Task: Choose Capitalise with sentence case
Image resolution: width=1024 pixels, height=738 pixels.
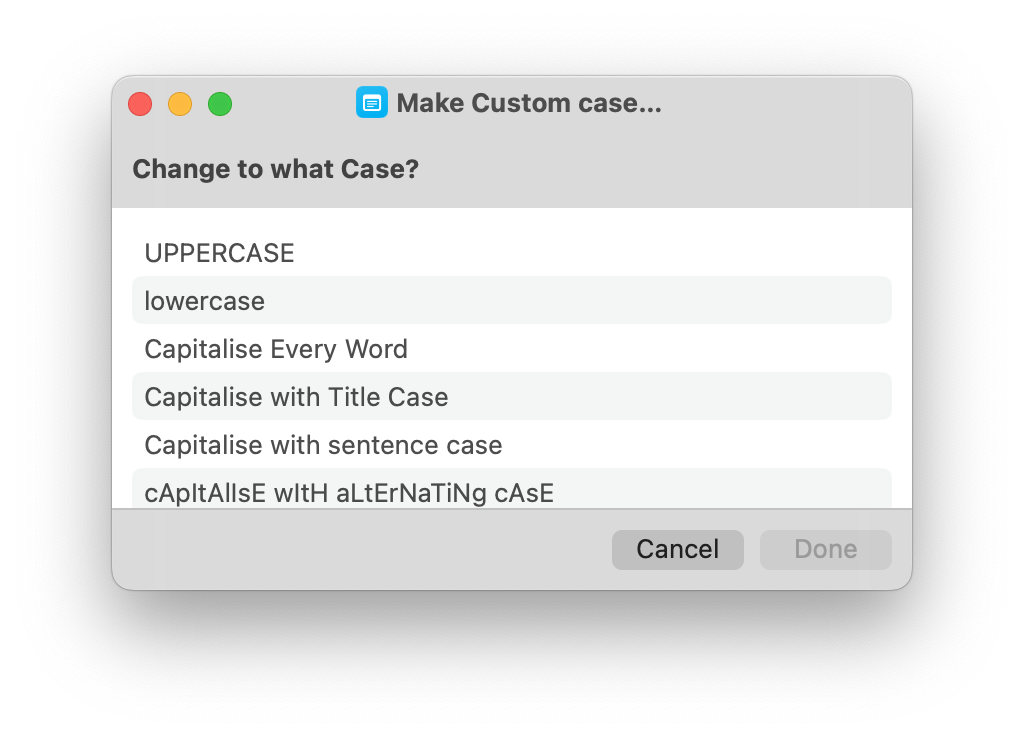Action: point(323,445)
